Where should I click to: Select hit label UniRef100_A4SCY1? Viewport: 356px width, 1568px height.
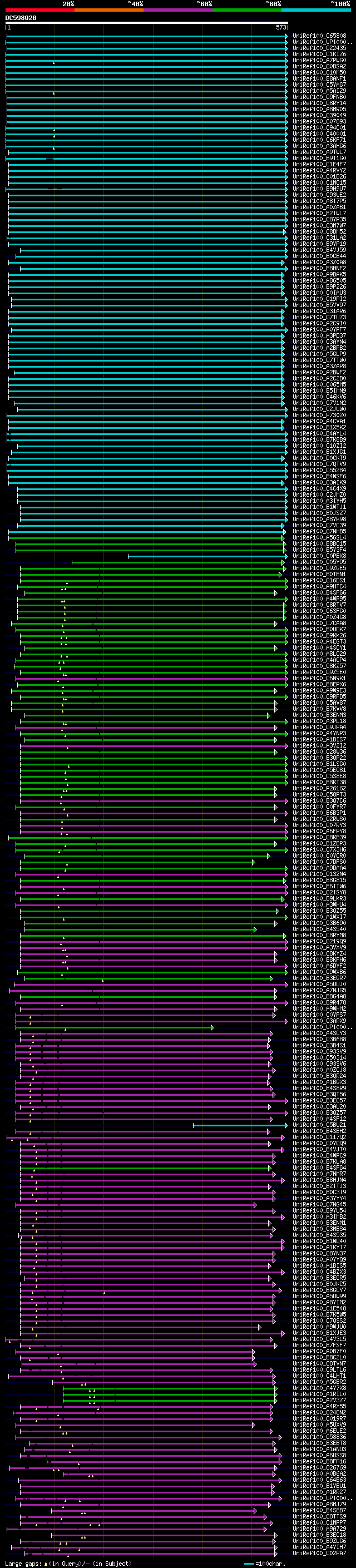click(319, 647)
